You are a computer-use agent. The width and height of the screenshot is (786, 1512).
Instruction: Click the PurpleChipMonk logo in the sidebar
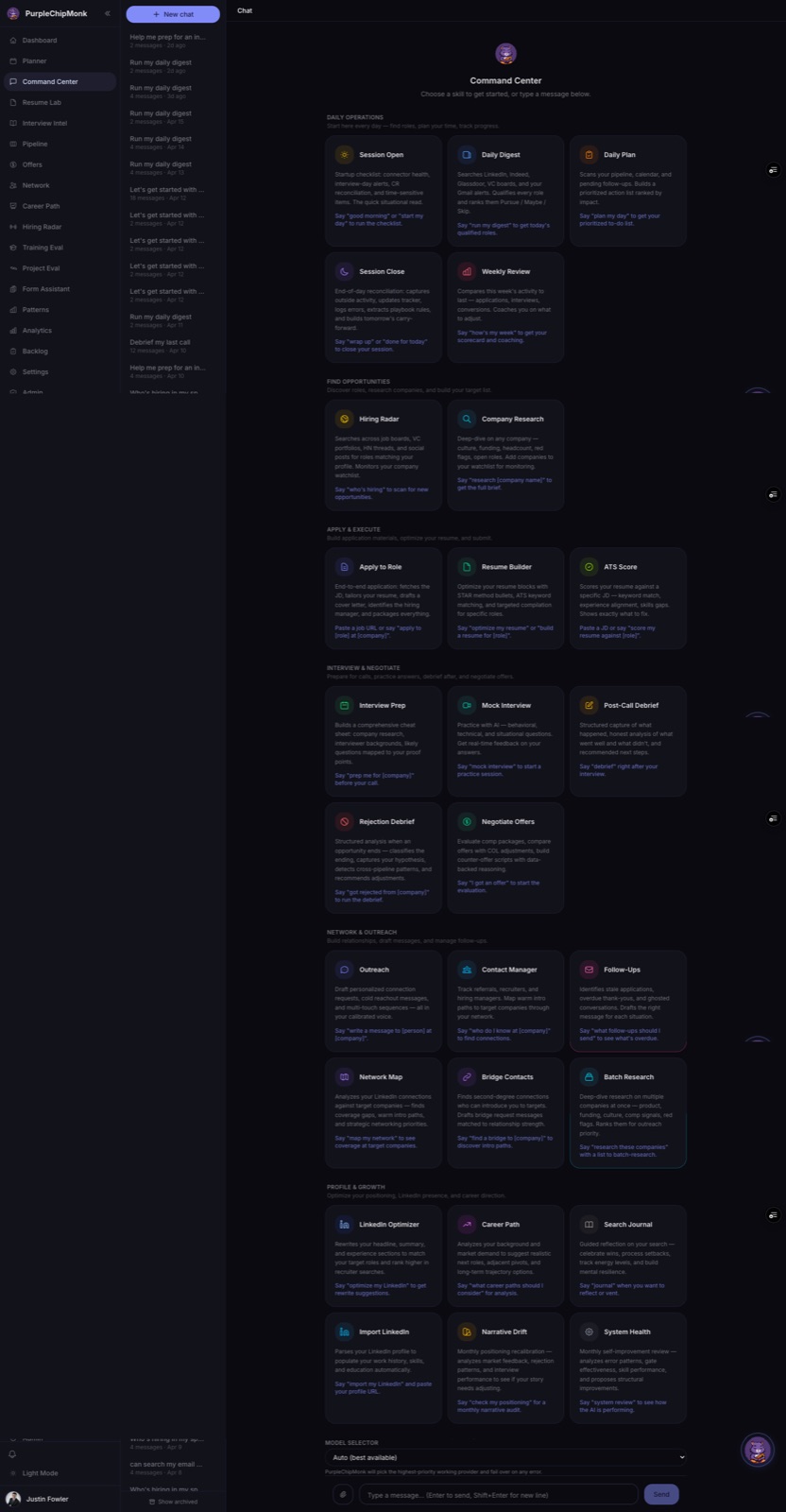click(x=13, y=13)
